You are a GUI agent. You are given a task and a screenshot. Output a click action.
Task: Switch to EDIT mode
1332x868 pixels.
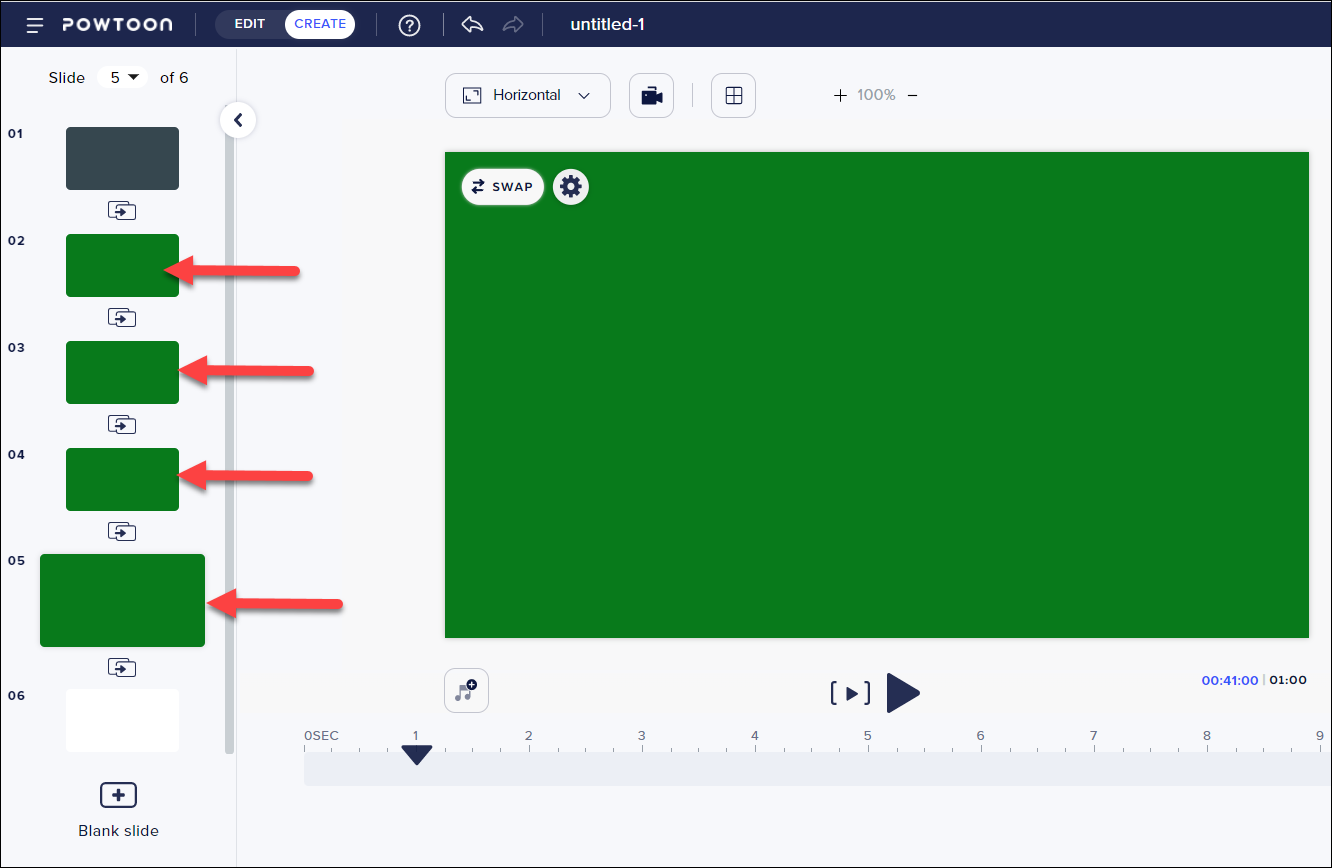click(250, 24)
